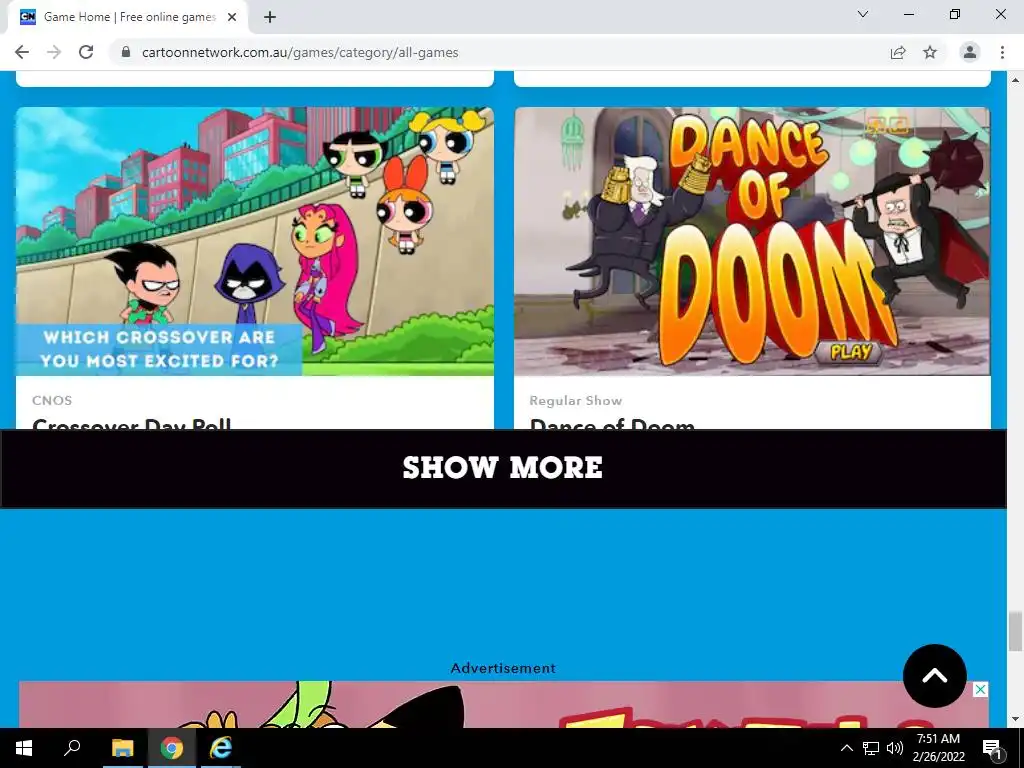Bookmark this tab with the star icon
1024x768 pixels.
pos(930,52)
